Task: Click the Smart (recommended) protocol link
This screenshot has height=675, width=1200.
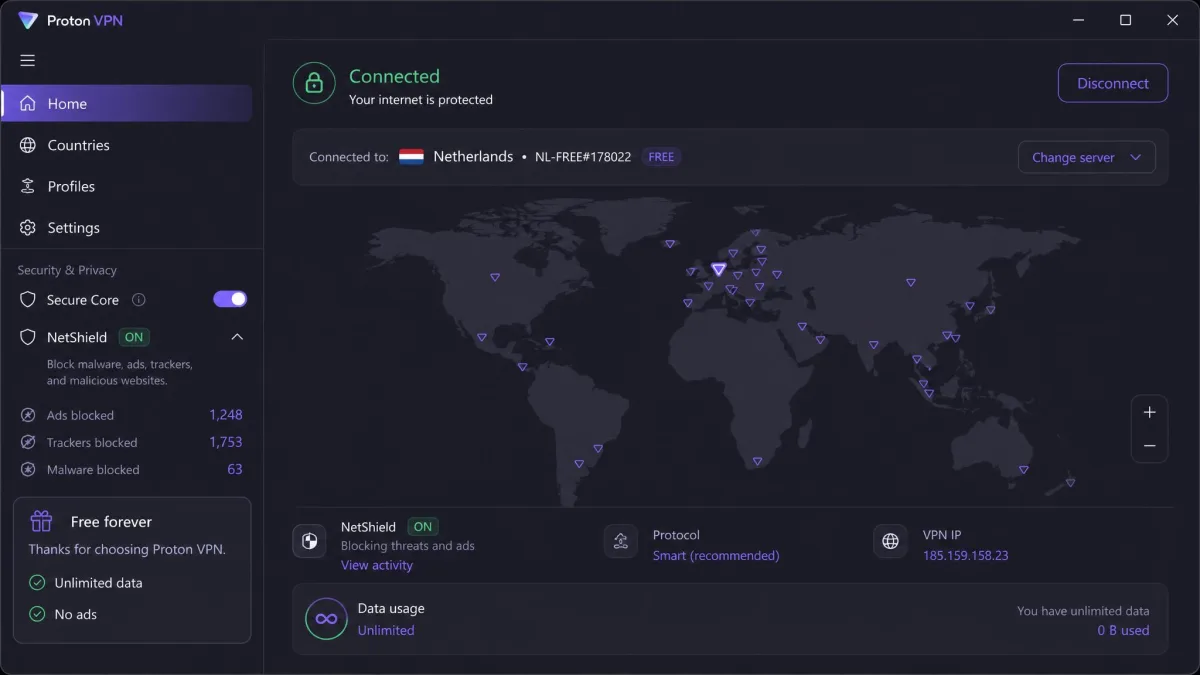Action: pos(716,555)
